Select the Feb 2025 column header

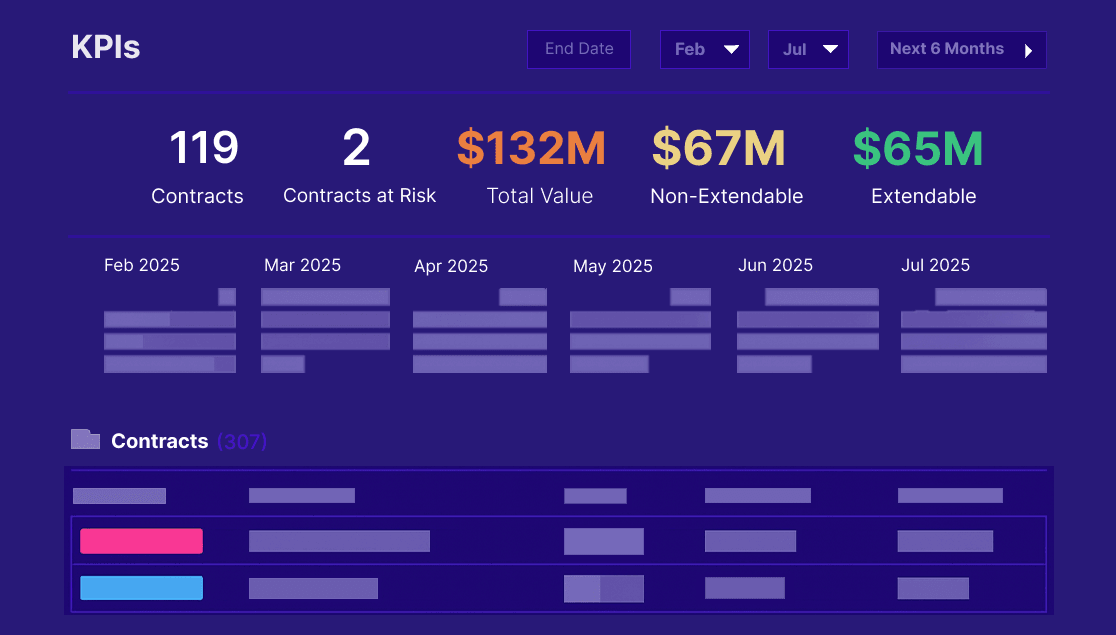tap(142, 265)
